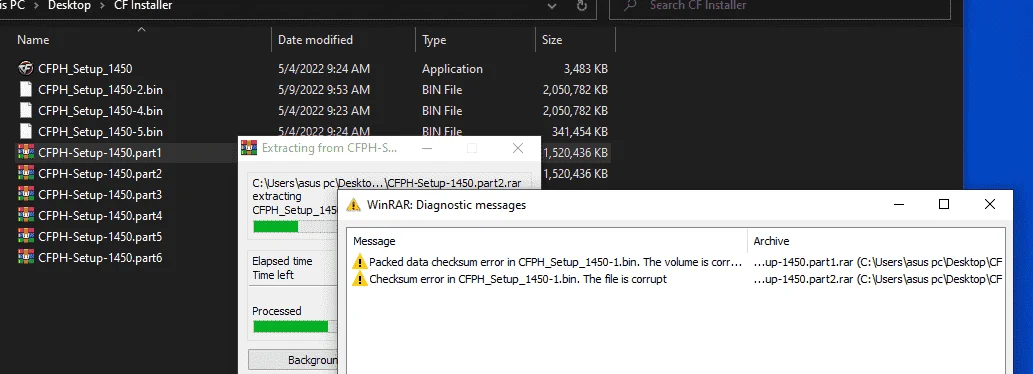Sort files by the Size column header
Image resolution: width=1033 pixels, height=374 pixels.
coord(552,40)
